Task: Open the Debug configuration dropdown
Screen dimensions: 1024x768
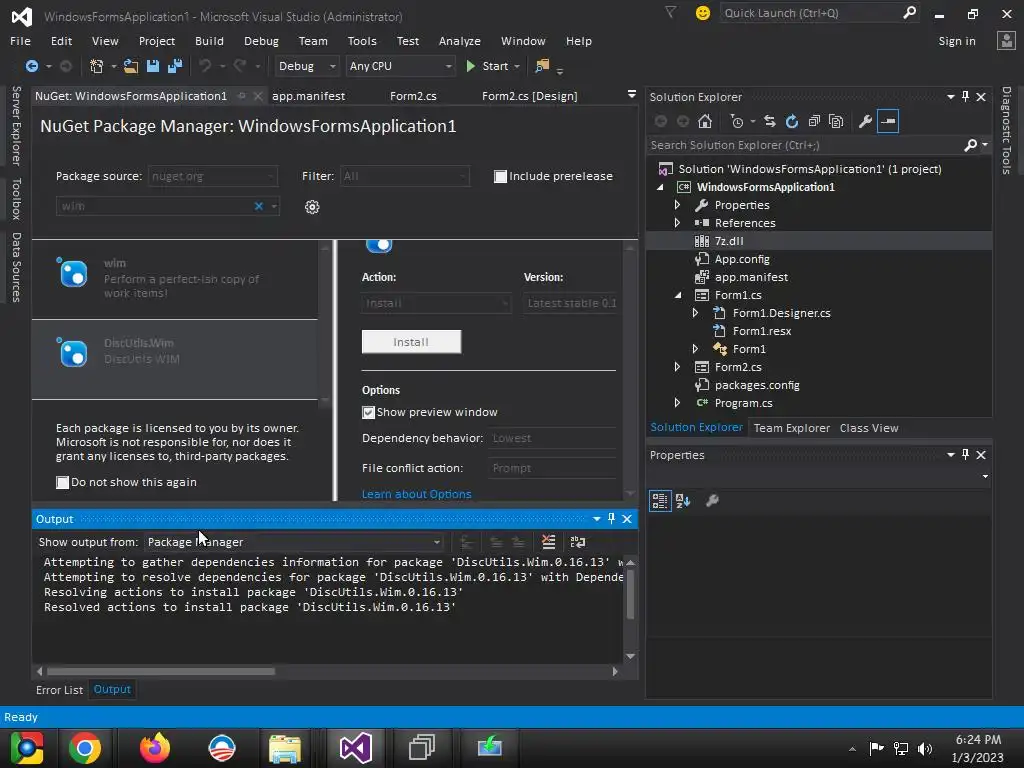Action: [332, 67]
